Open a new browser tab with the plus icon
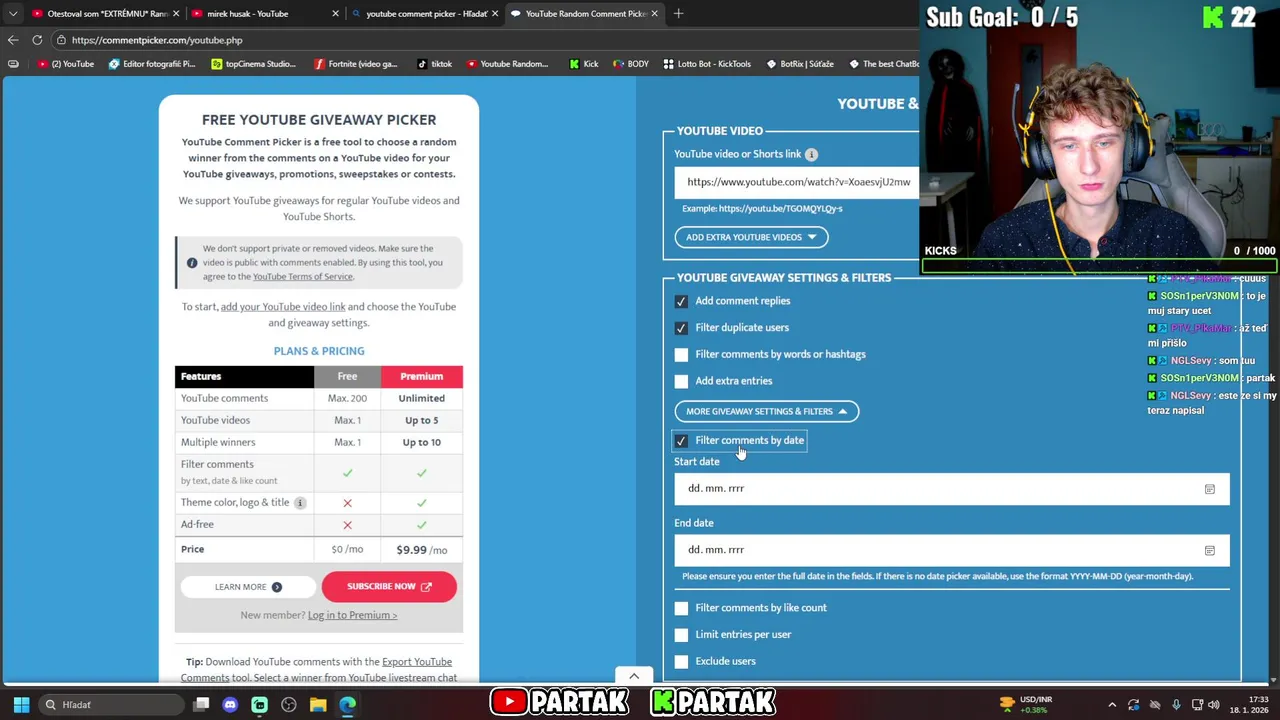Image resolution: width=1280 pixels, height=720 pixels. (x=678, y=13)
